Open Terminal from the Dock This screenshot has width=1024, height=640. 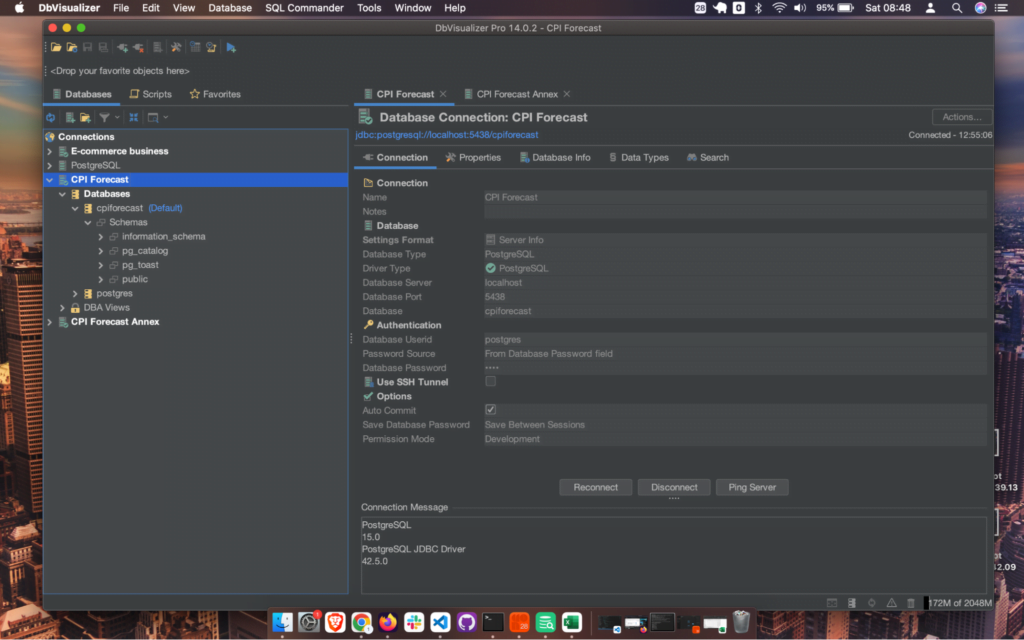click(493, 622)
